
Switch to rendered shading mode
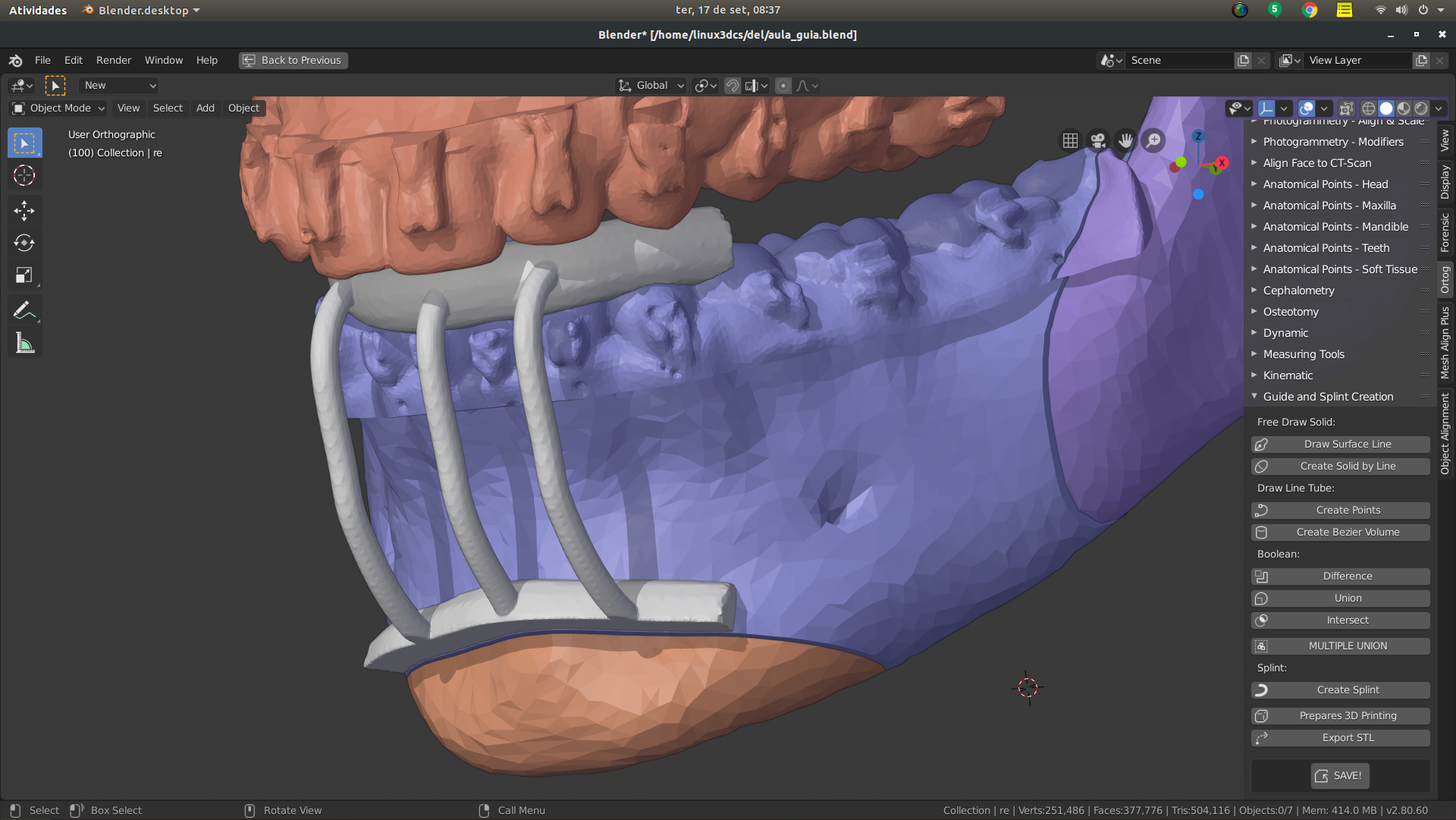click(1421, 108)
